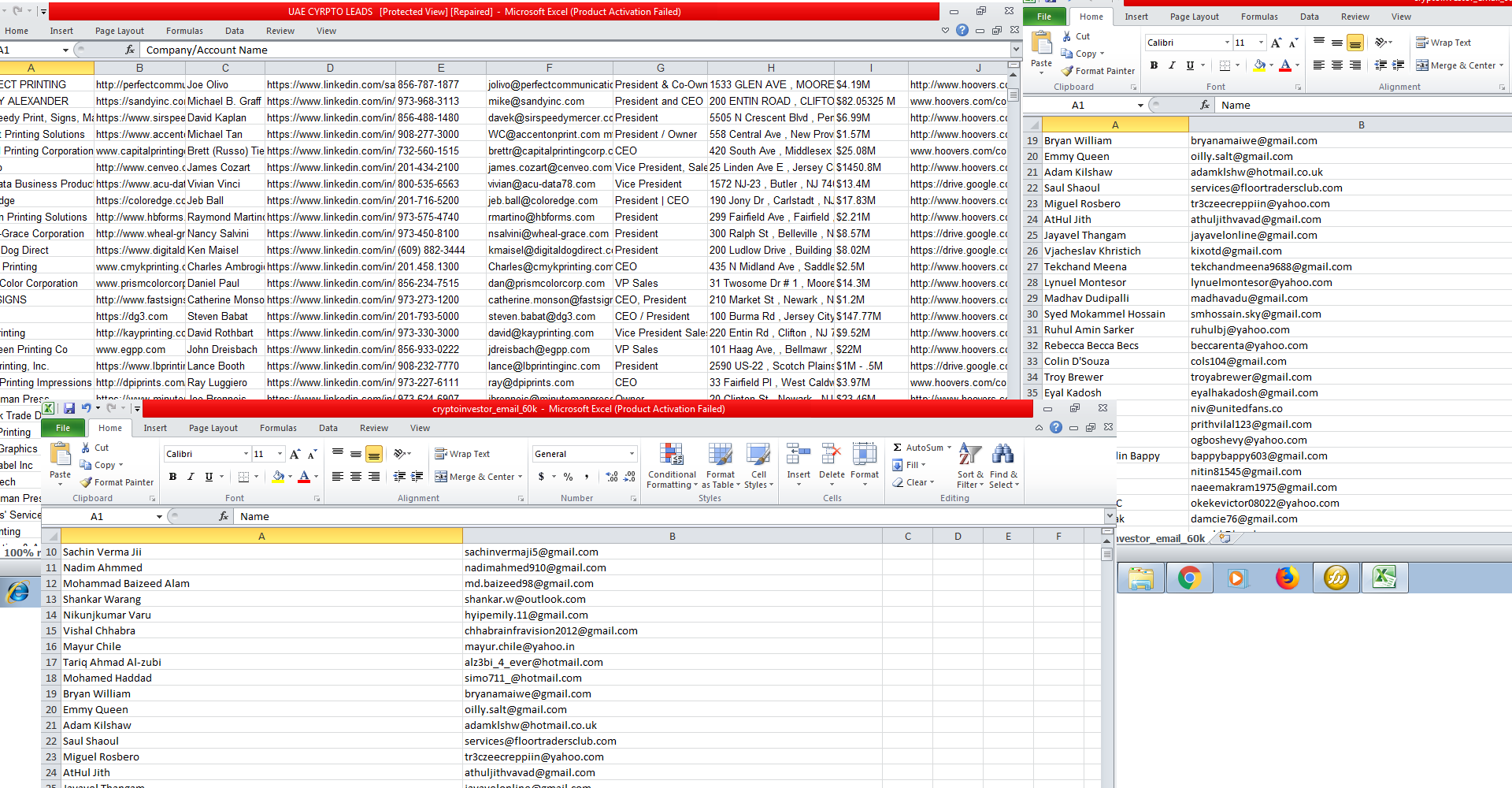Open Conditional Formatting in the ribbon
Screen dimensions: 1512x788
pyautogui.click(x=671, y=465)
